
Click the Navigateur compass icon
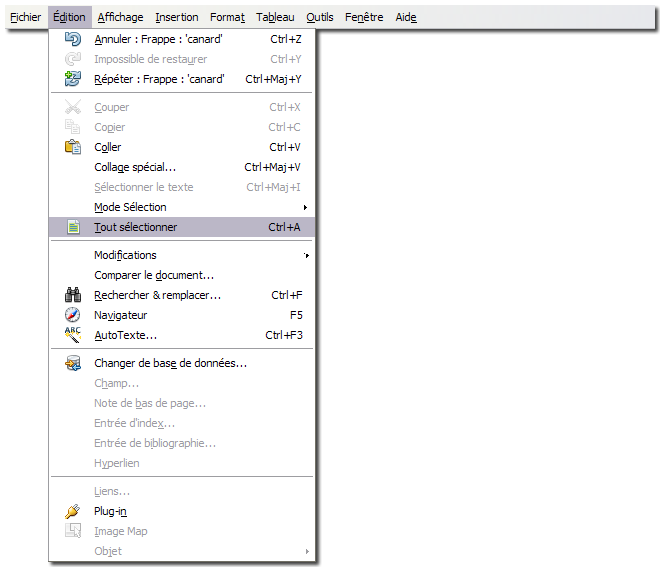click(73, 315)
